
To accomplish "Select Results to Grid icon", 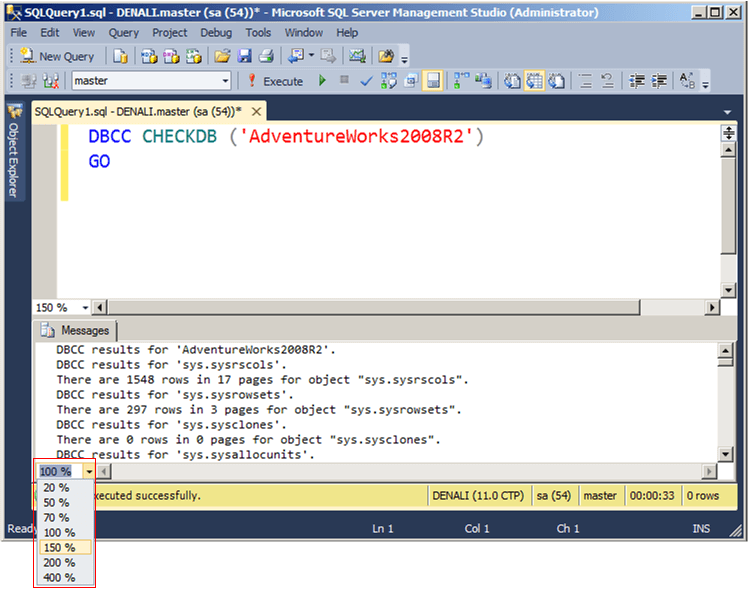I will 534,81.
